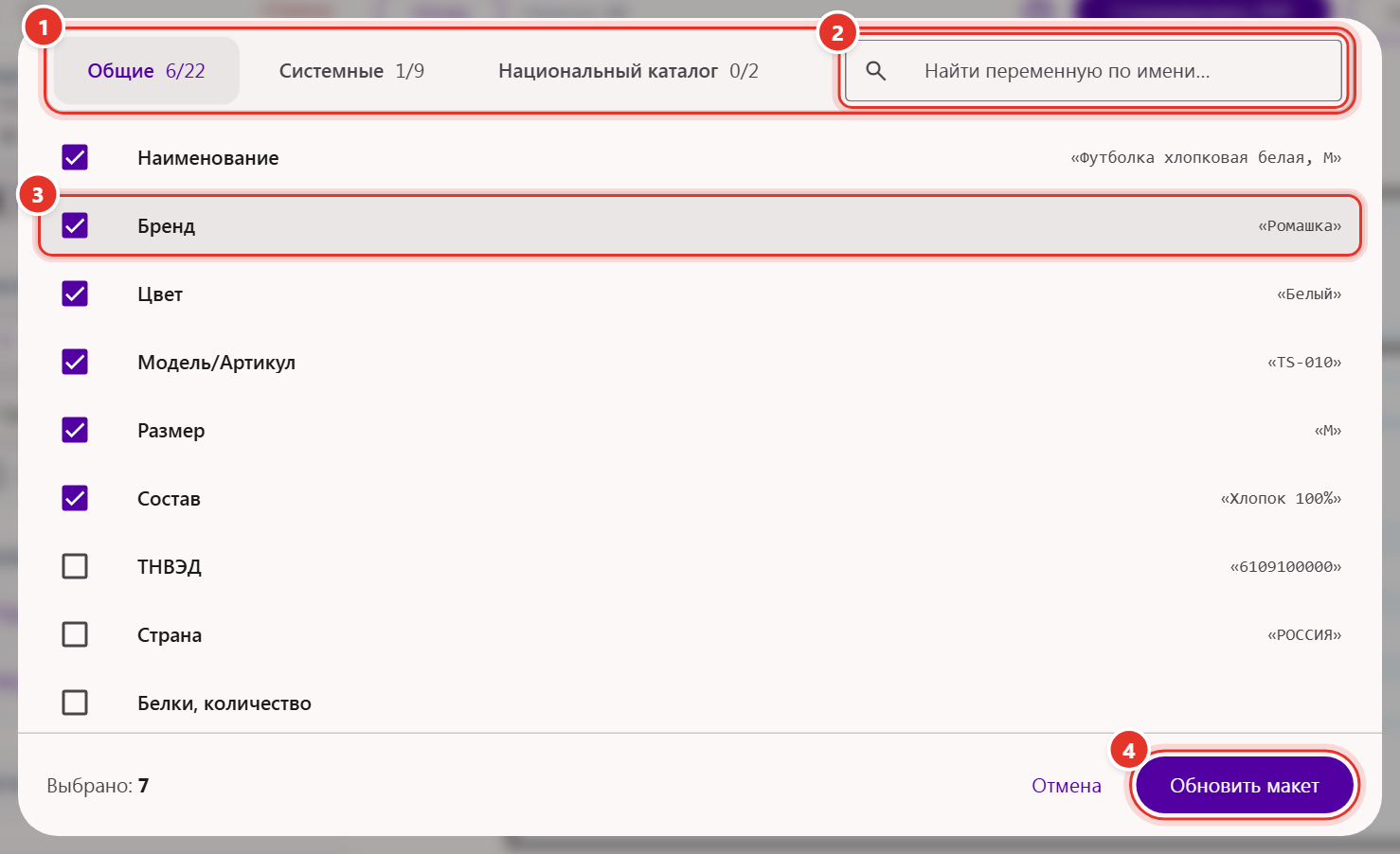Select the Состав row label

pyautogui.click(x=169, y=499)
